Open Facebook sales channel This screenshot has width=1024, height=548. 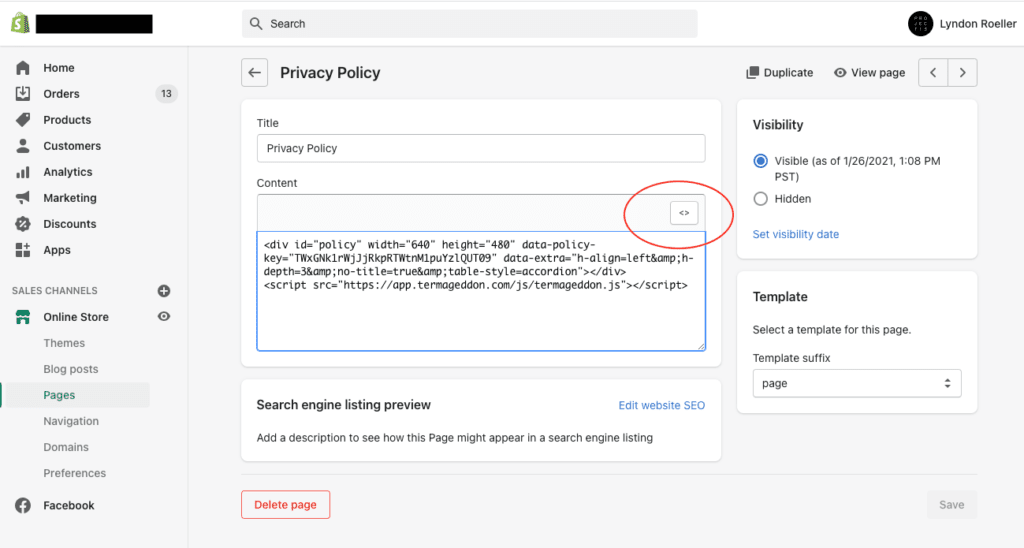pos(69,505)
